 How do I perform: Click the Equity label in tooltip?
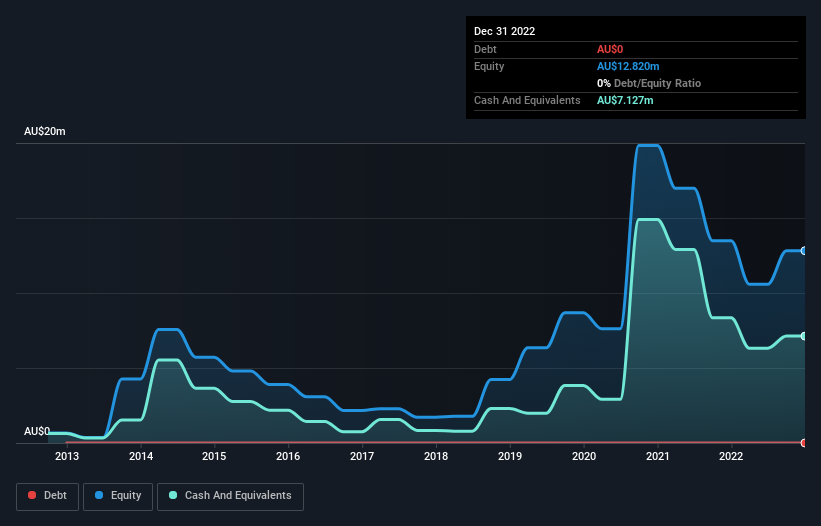point(489,66)
